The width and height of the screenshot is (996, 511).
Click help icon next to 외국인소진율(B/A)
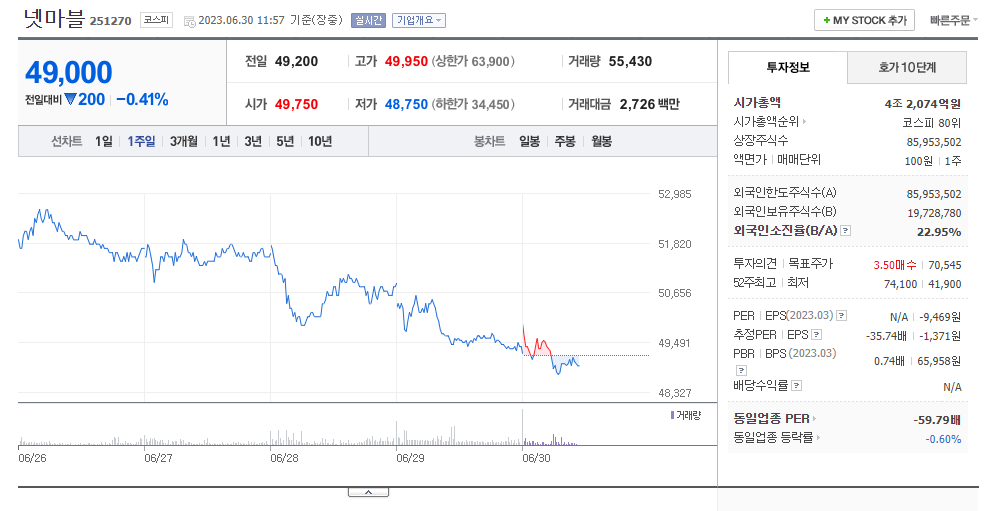coord(845,231)
